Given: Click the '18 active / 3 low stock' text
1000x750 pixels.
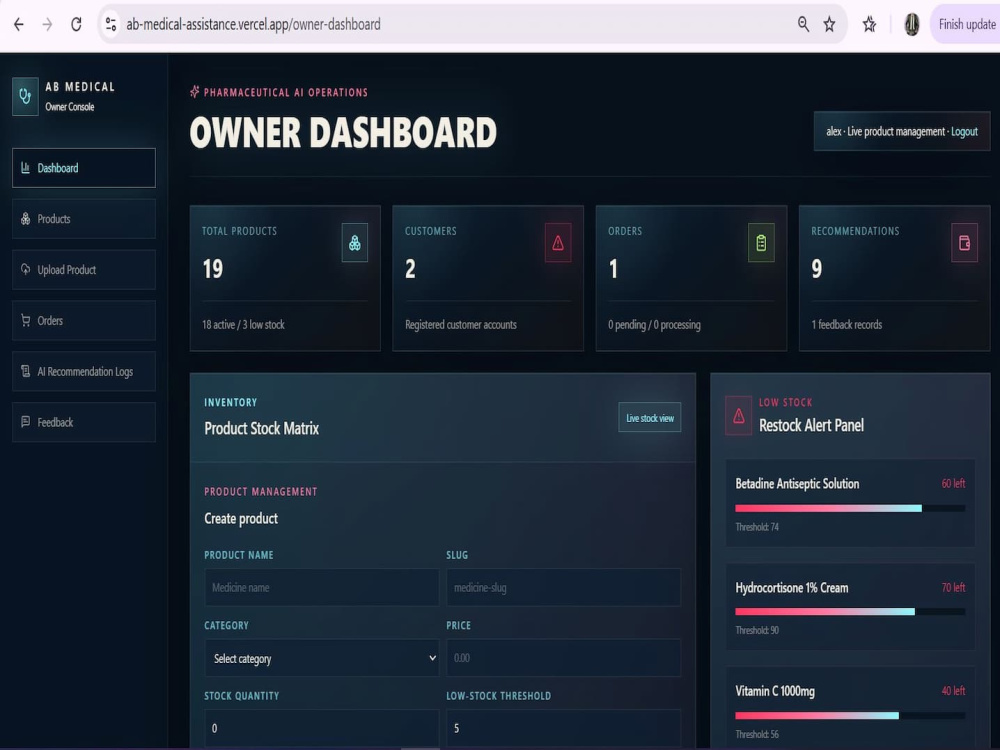Looking at the screenshot, I should coord(243,325).
